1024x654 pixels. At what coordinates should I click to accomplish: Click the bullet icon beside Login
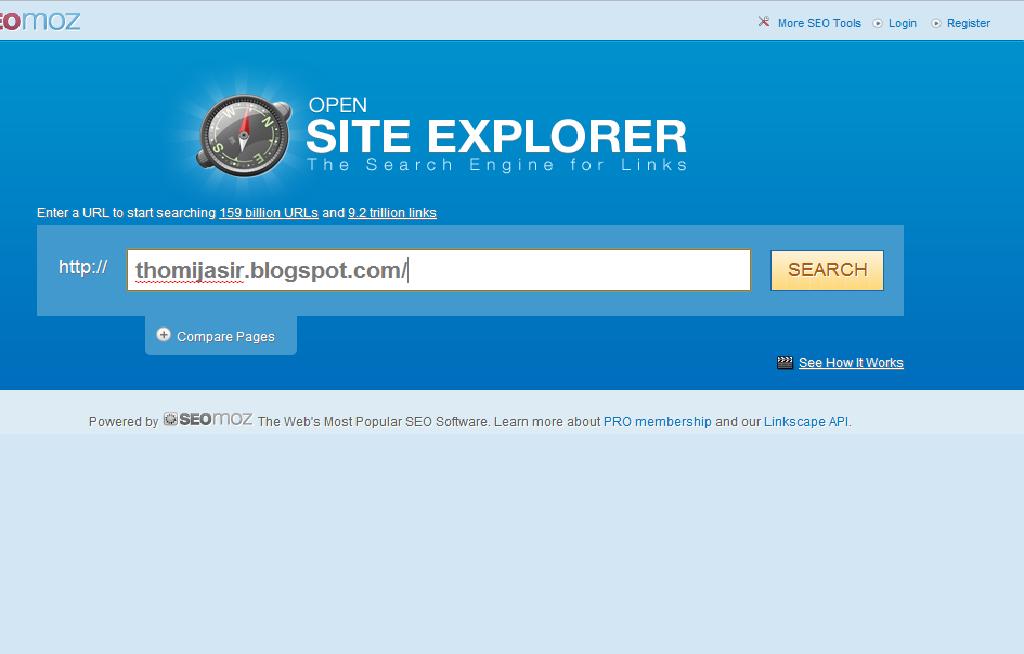(878, 24)
